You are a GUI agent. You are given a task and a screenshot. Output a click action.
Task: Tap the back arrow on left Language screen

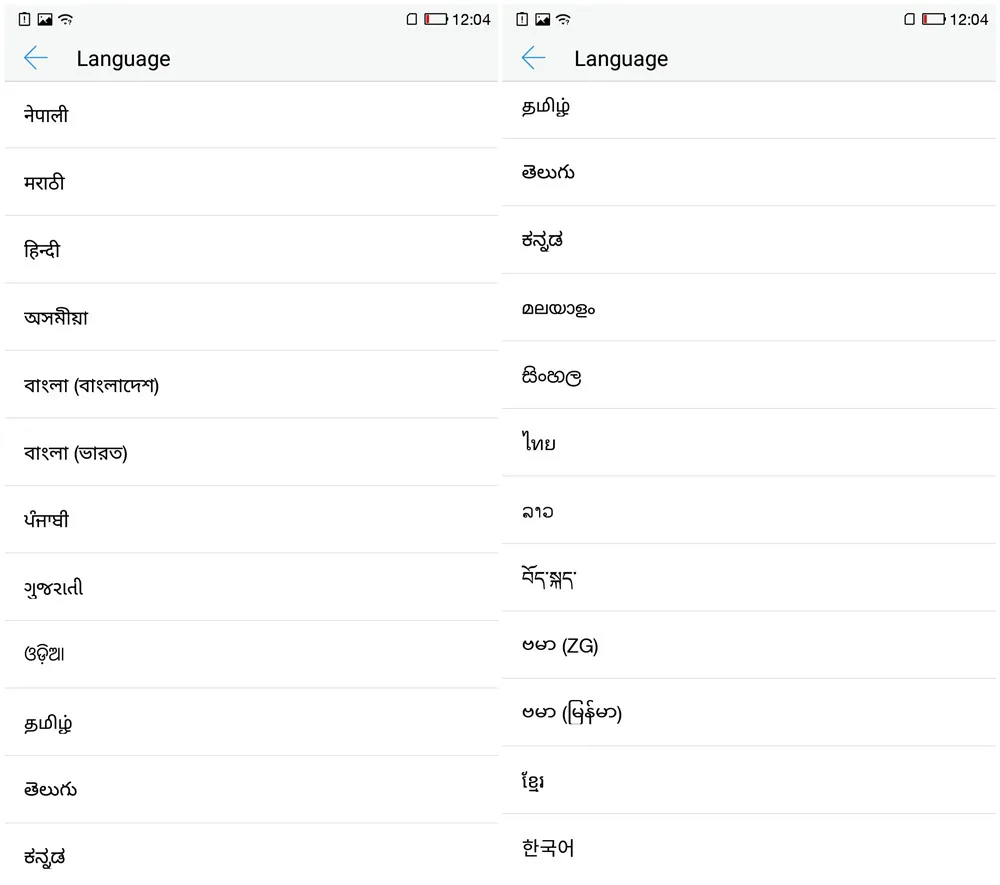(x=36, y=58)
